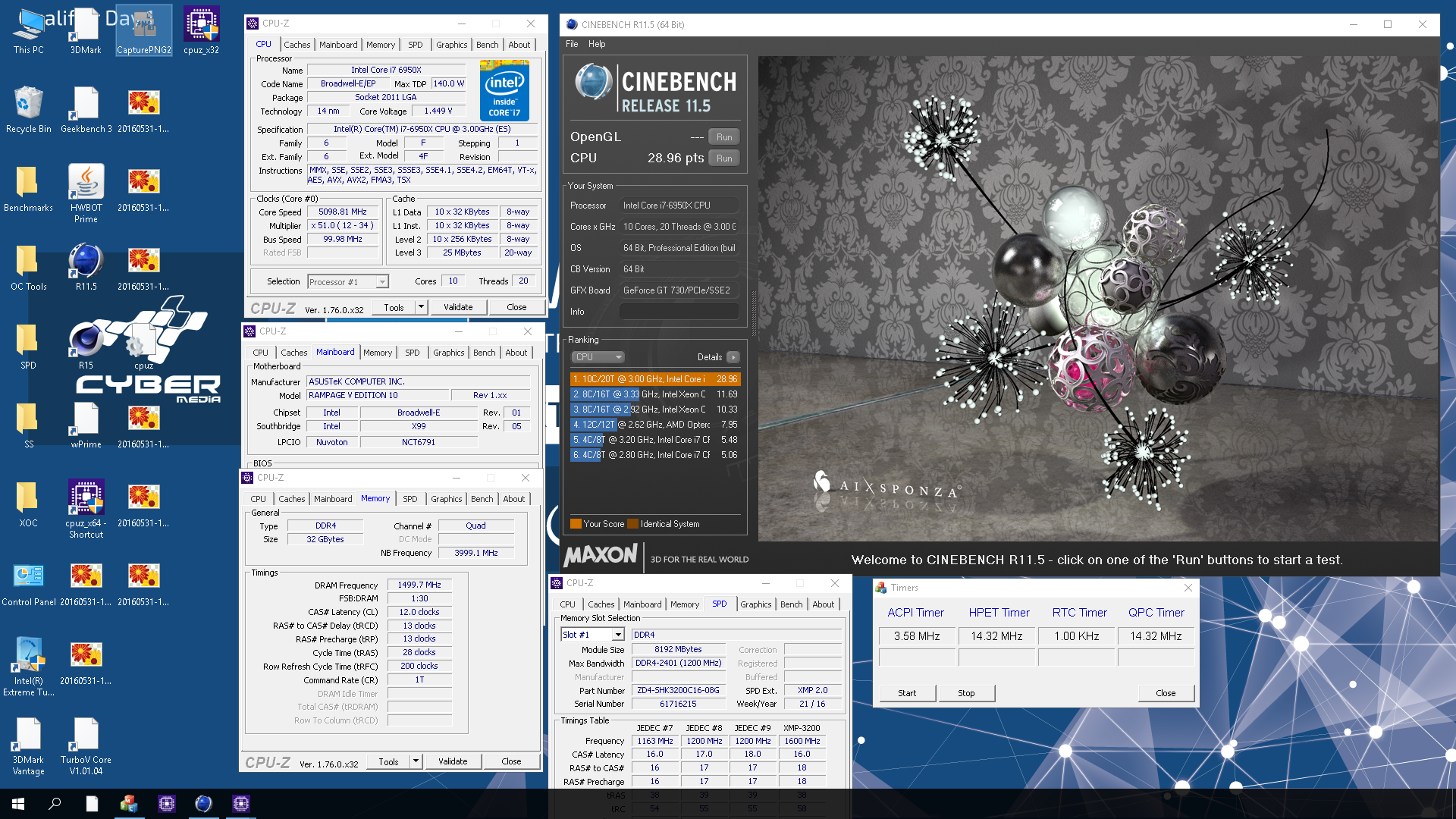The height and width of the screenshot is (819, 1456).
Task: Launch HWBOT Prime from desktop
Action: [86, 193]
